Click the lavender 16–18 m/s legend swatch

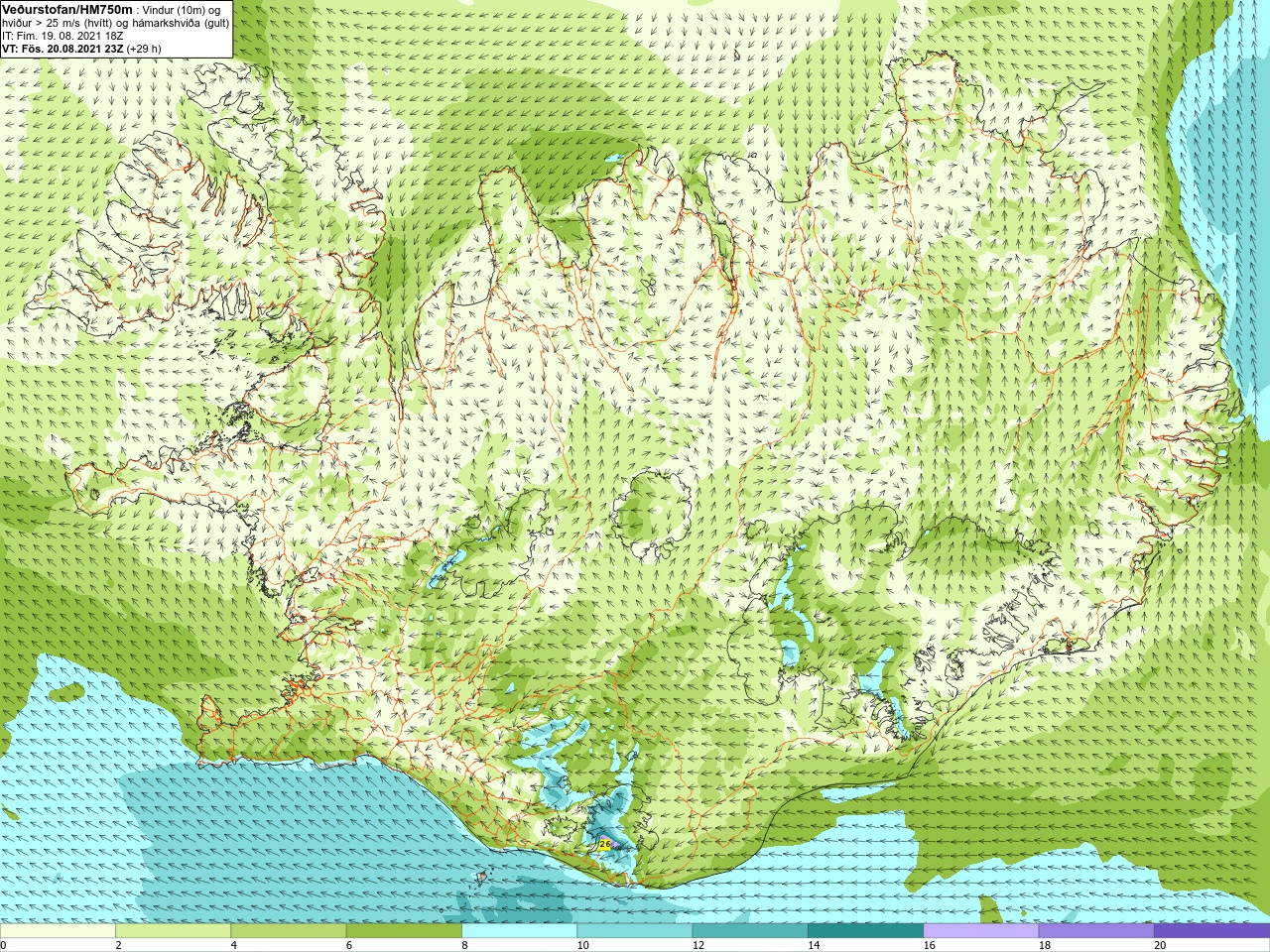(x=980, y=931)
